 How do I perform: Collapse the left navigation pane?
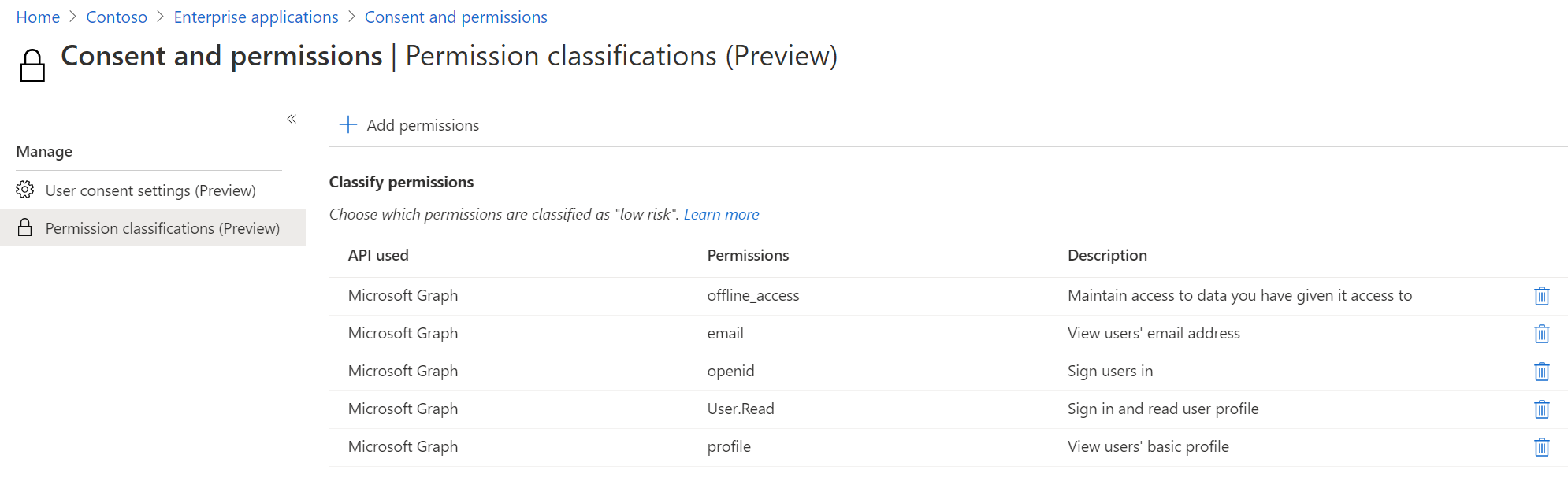(292, 119)
